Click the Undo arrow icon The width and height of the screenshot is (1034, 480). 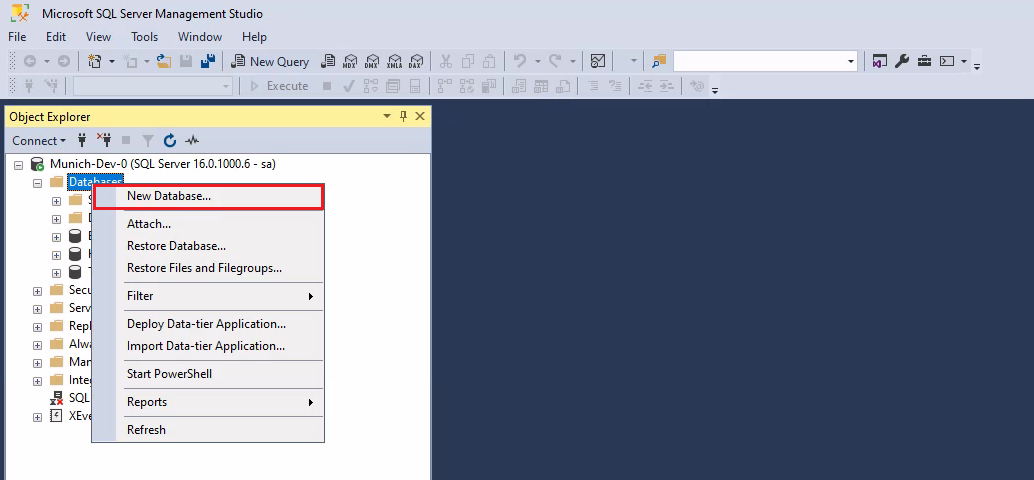click(x=520, y=61)
